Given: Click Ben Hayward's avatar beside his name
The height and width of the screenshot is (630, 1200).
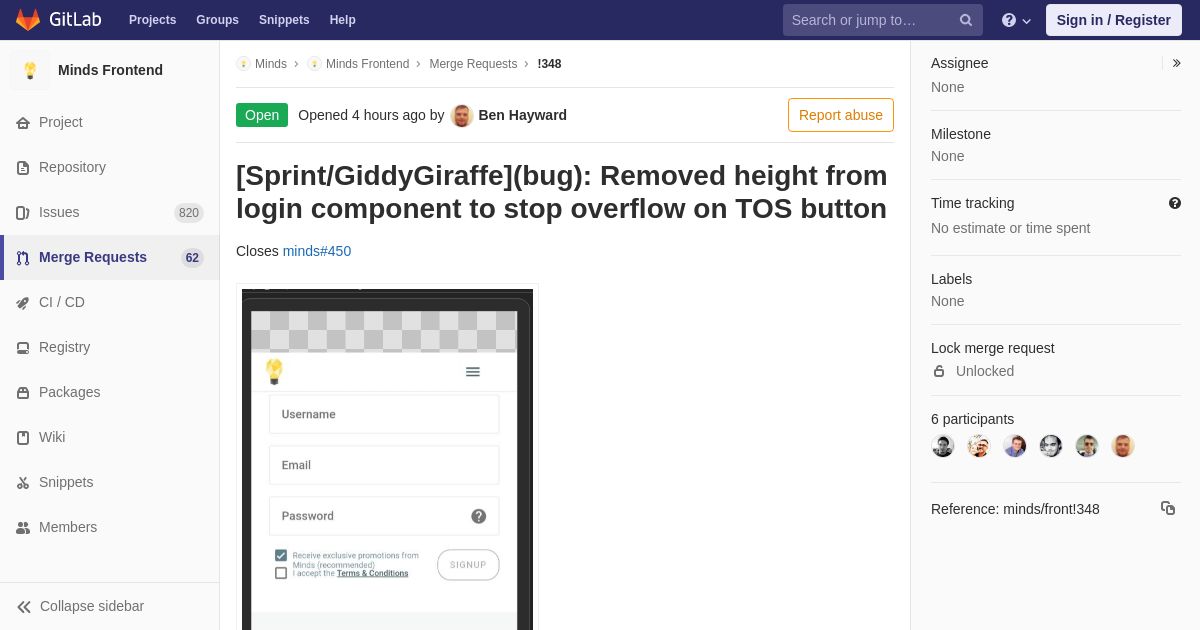Looking at the screenshot, I should click(x=462, y=115).
